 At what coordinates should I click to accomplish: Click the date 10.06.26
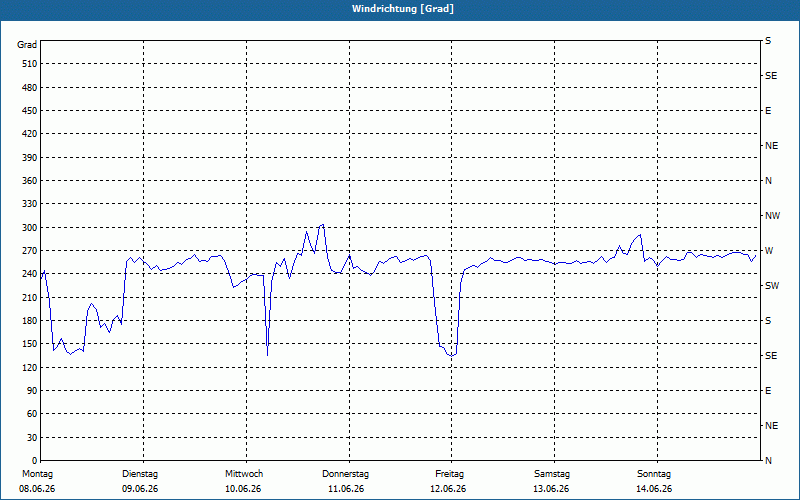(x=243, y=489)
